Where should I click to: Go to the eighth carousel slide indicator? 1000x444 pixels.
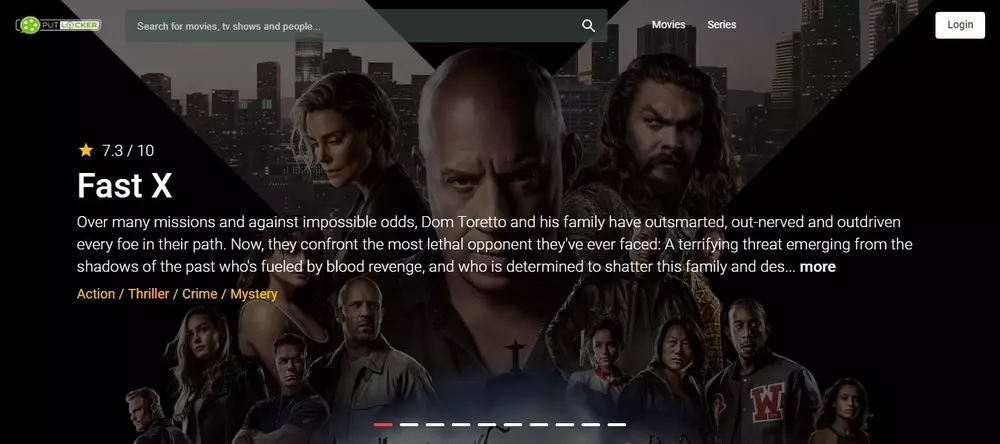pyautogui.click(x=565, y=424)
